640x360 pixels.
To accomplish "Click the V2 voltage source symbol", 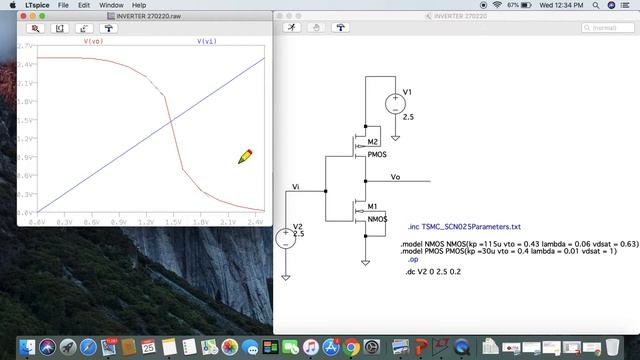I will pos(286,238).
